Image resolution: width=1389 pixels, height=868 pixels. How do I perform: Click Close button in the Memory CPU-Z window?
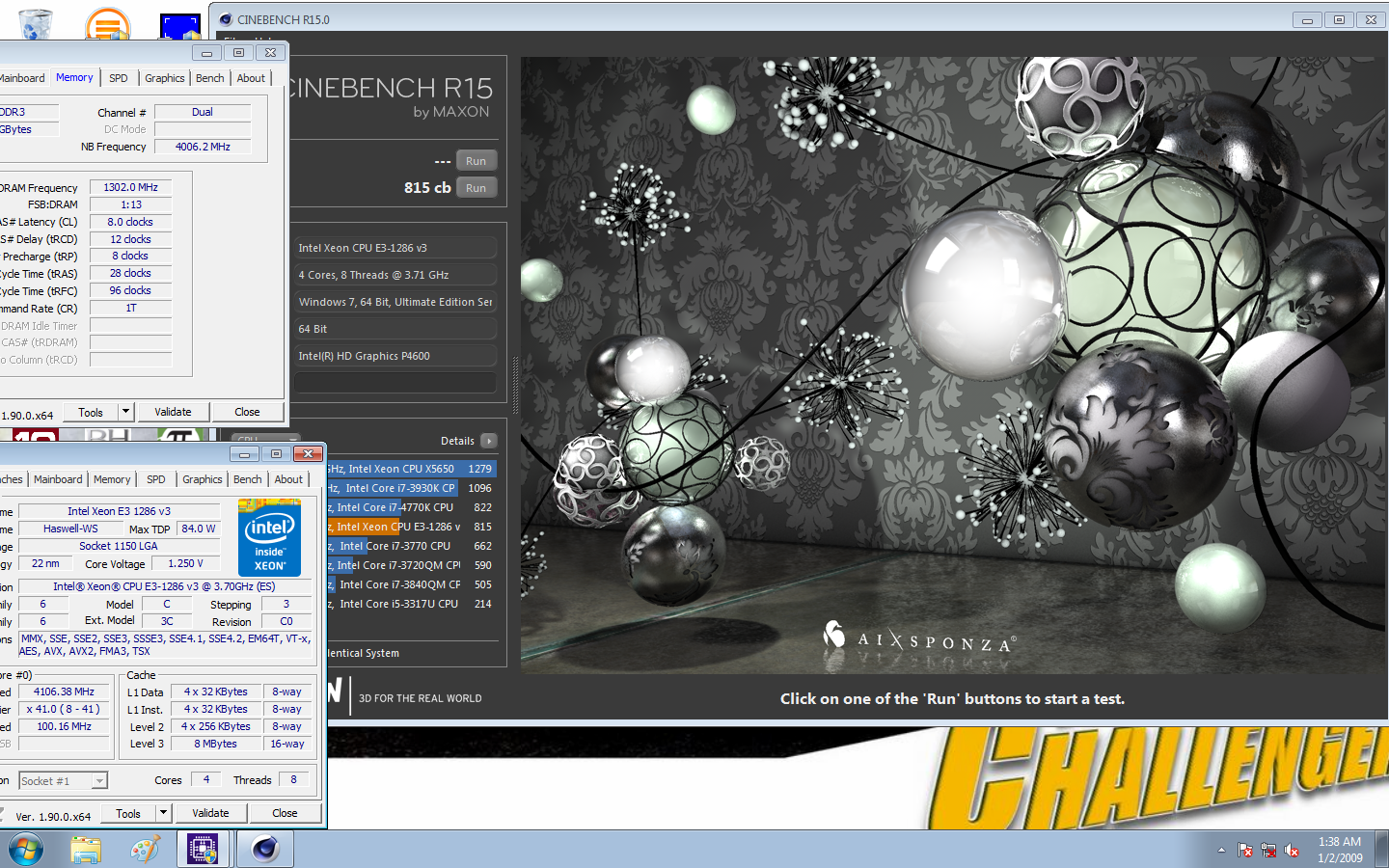pyautogui.click(x=247, y=412)
